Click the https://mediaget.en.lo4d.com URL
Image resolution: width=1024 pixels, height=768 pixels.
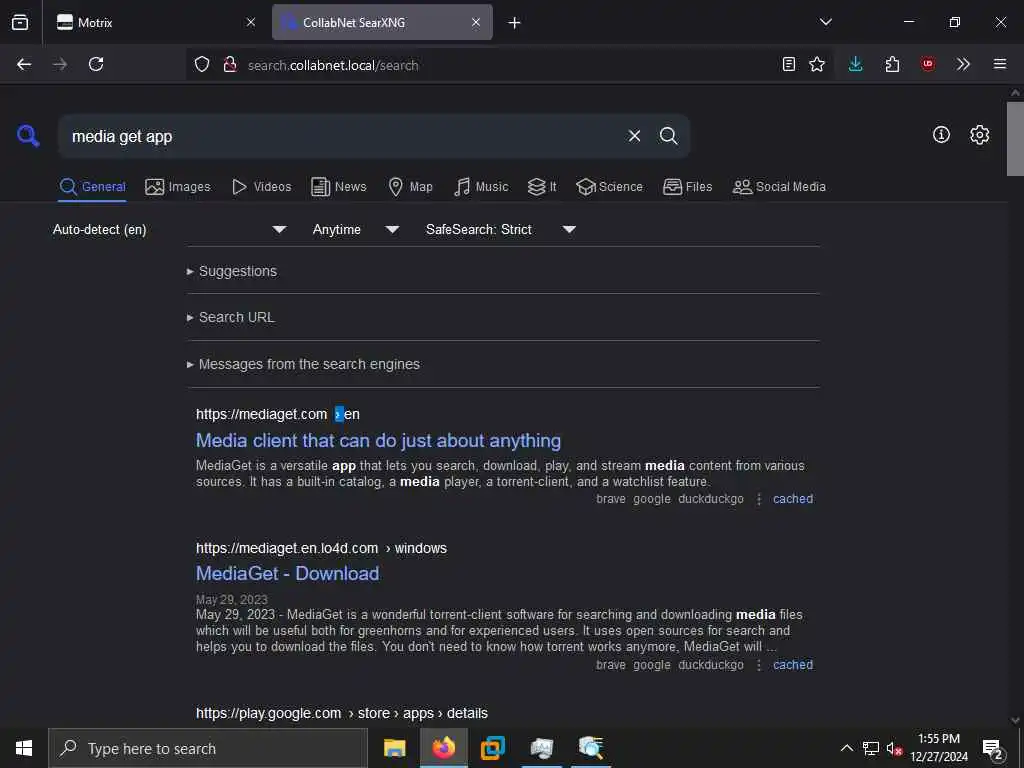287,548
